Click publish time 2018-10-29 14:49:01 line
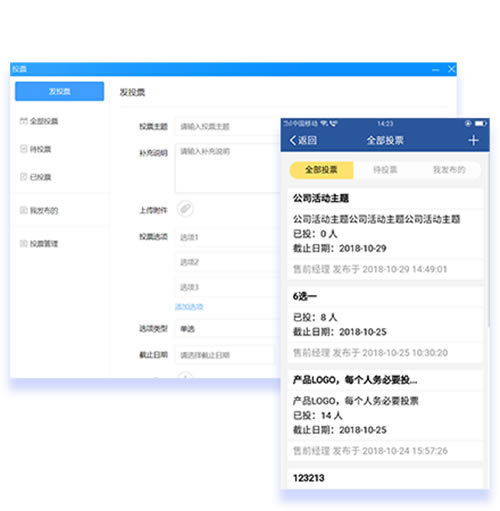This screenshot has width=500, height=511. click(x=370, y=269)
